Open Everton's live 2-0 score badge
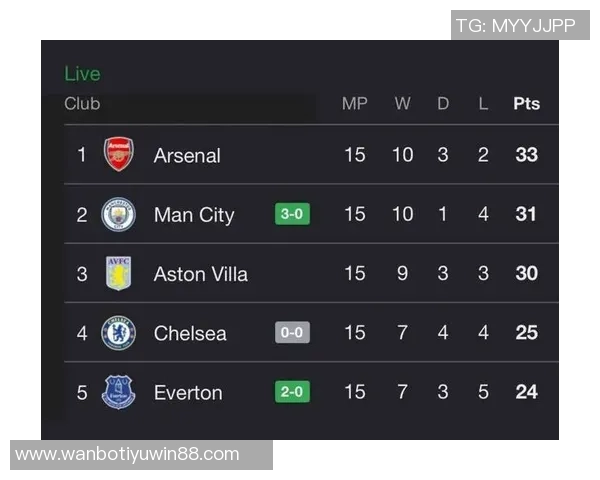 click(x=292, y=392)
